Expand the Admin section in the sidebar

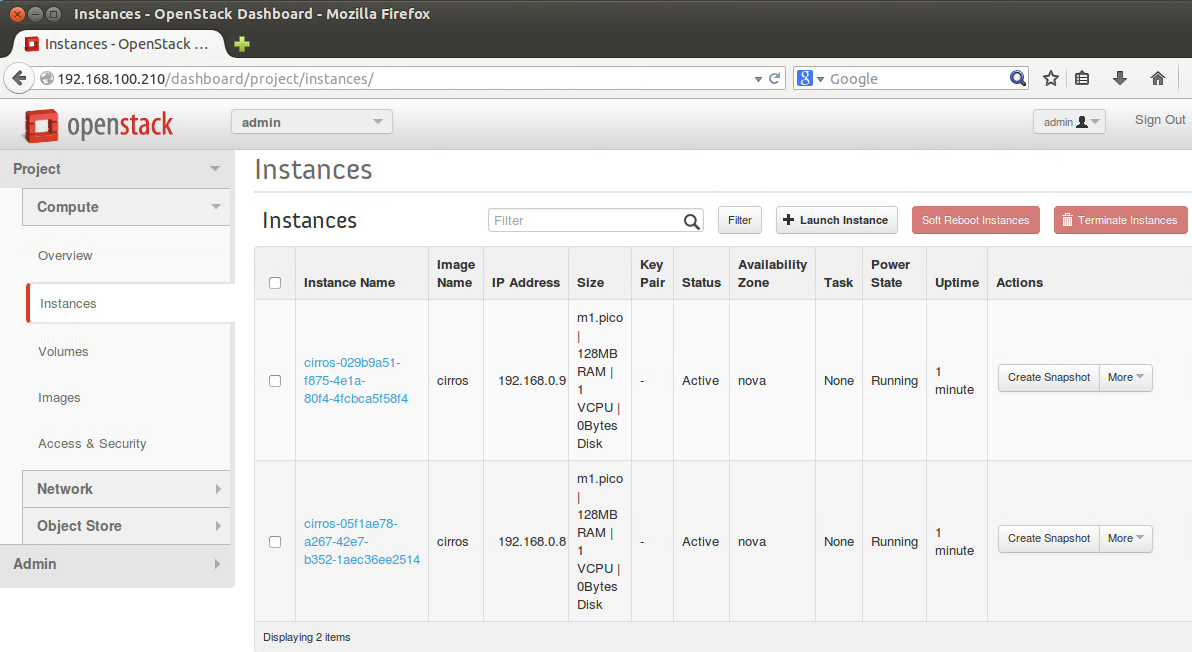coord(118,564)
